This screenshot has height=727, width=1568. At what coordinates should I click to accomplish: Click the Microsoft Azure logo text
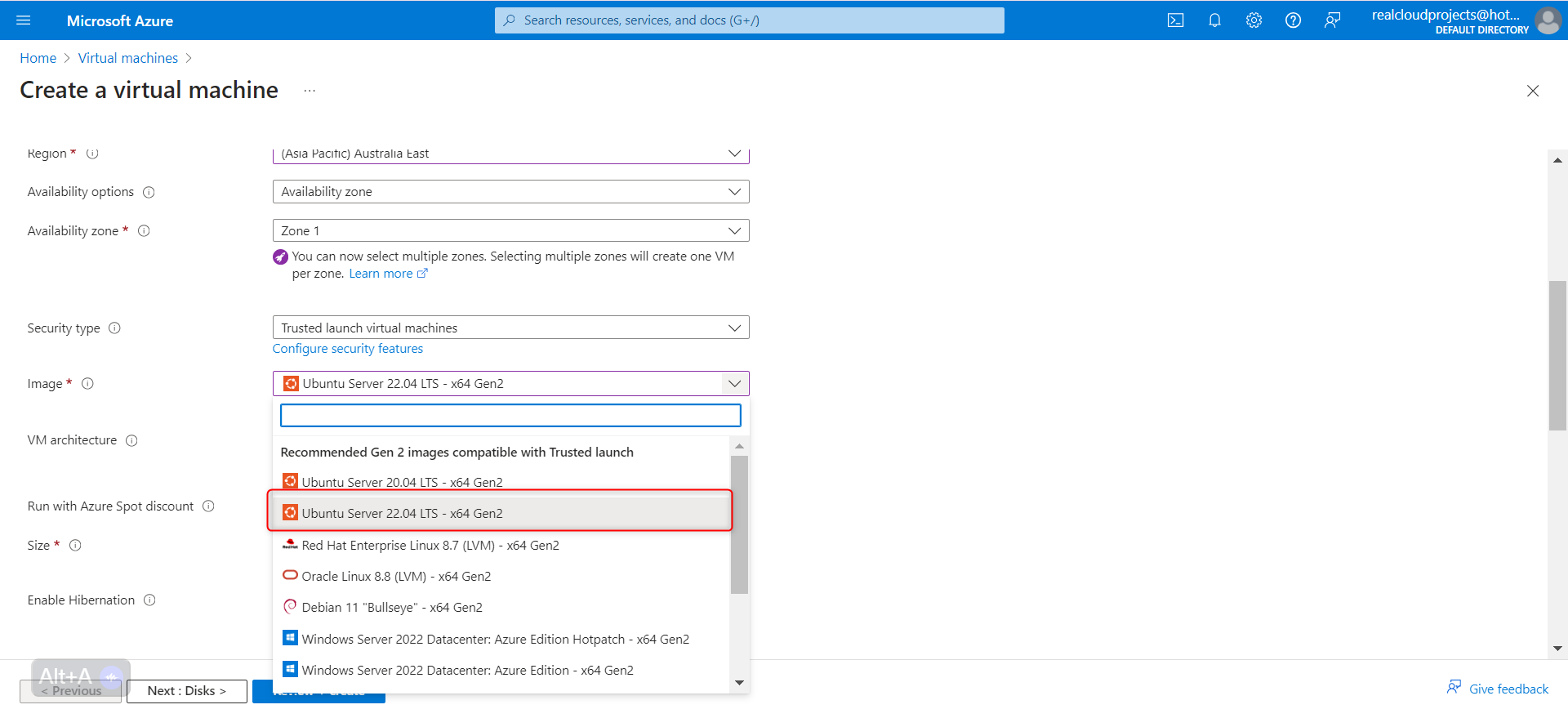[120, 20]
